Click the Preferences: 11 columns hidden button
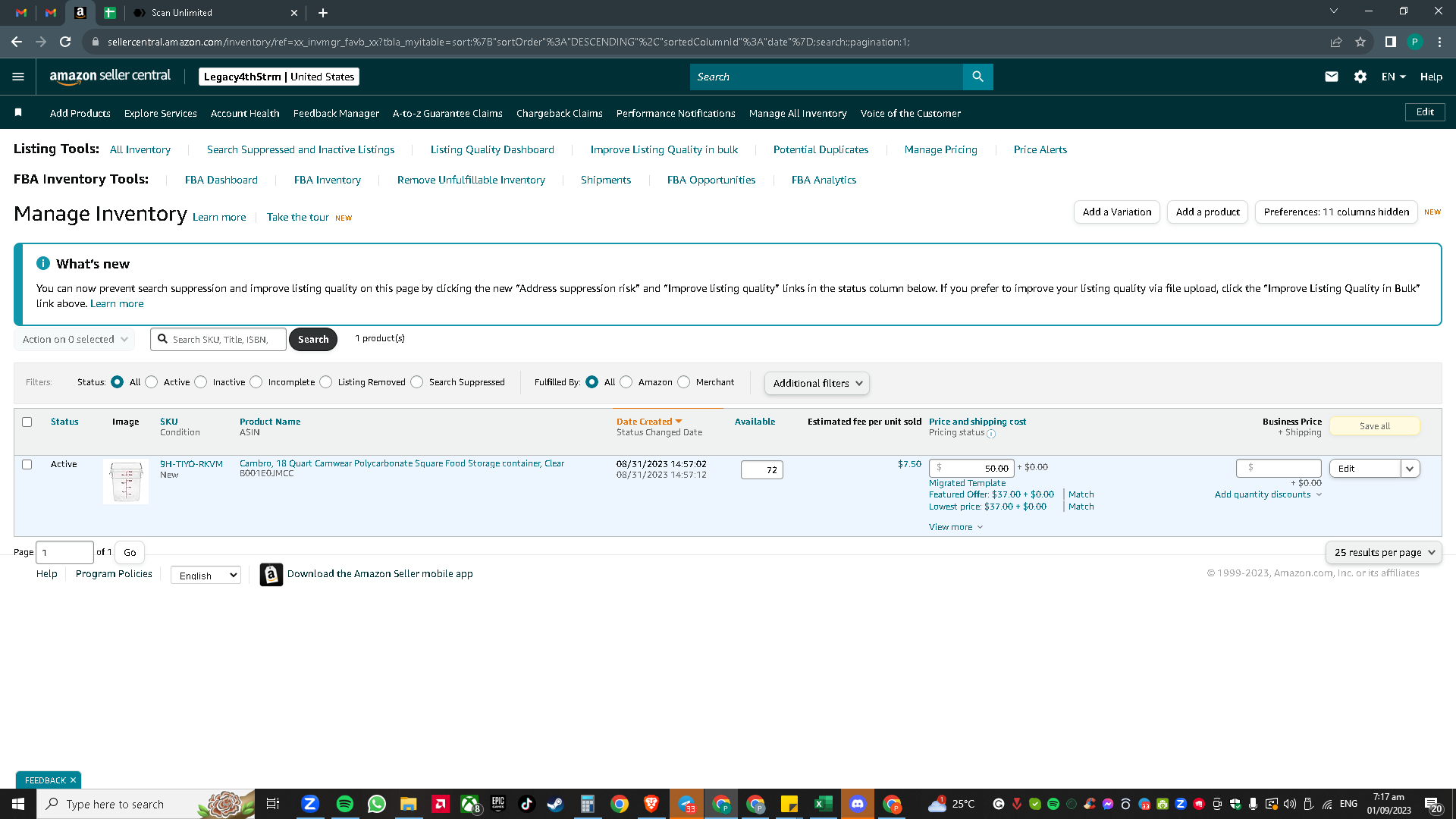1456x819 pixels. coord(1336,212)
